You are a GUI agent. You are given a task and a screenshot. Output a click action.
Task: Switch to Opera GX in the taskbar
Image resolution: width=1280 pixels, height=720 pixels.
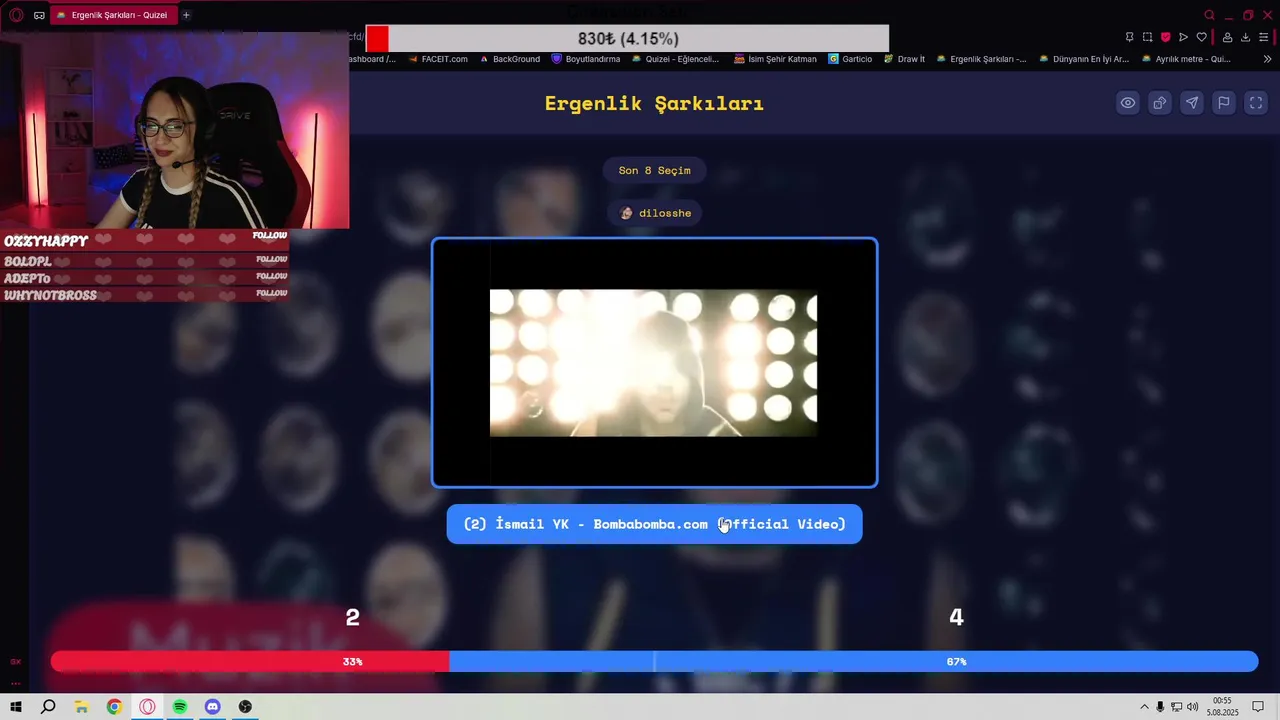pos(147,707)
